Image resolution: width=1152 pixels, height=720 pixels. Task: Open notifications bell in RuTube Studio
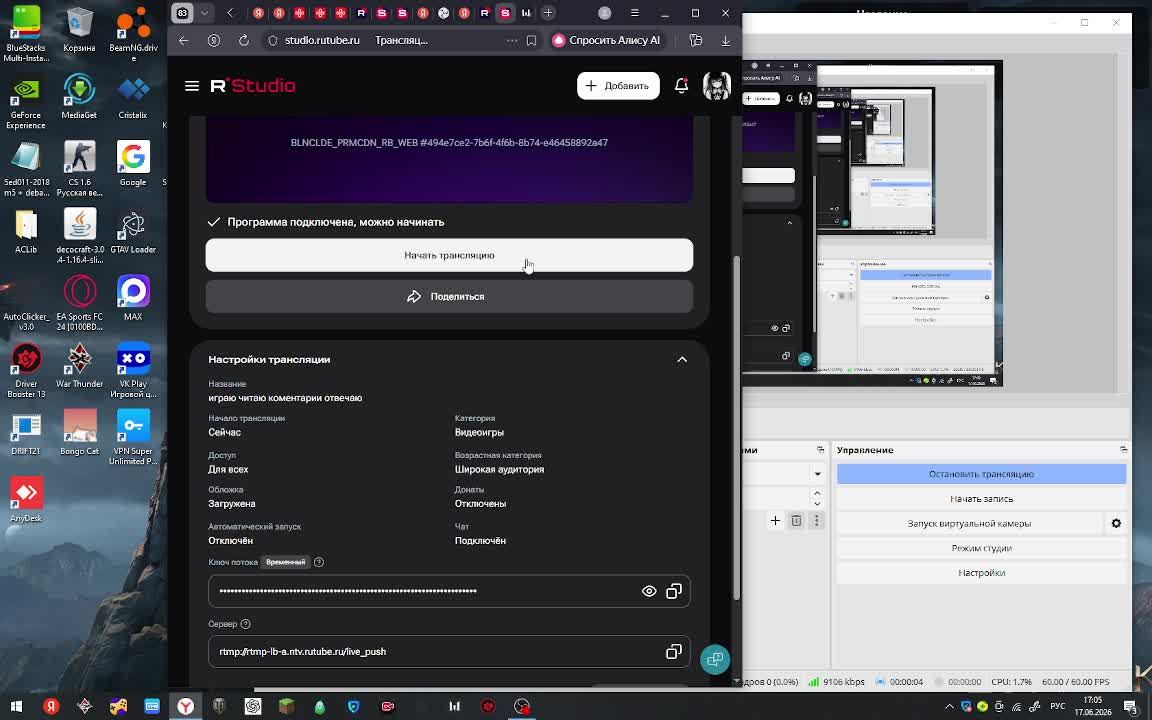[681, 86]
